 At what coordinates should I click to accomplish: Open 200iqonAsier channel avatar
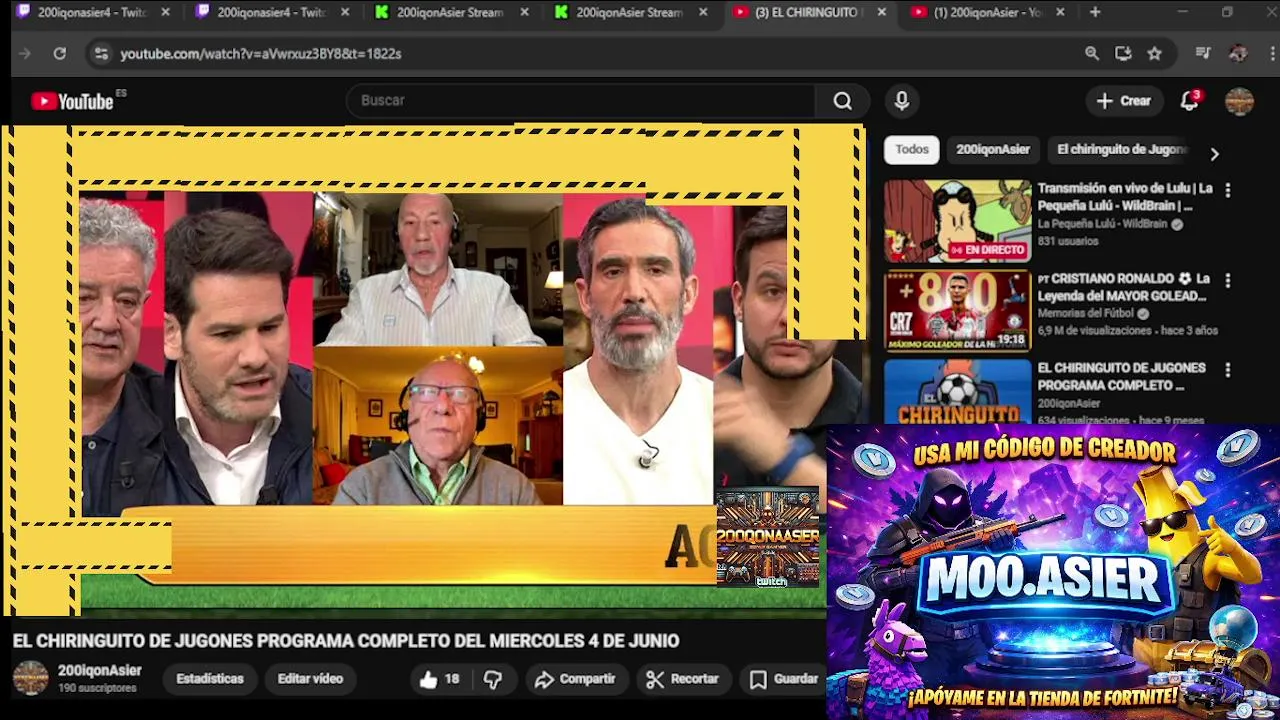point(30,678)
